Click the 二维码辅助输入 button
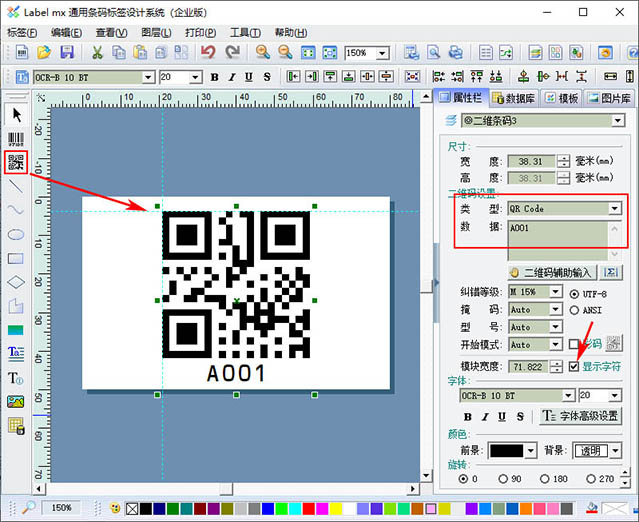This screenshot has width=639, height=522. [552, 272]
